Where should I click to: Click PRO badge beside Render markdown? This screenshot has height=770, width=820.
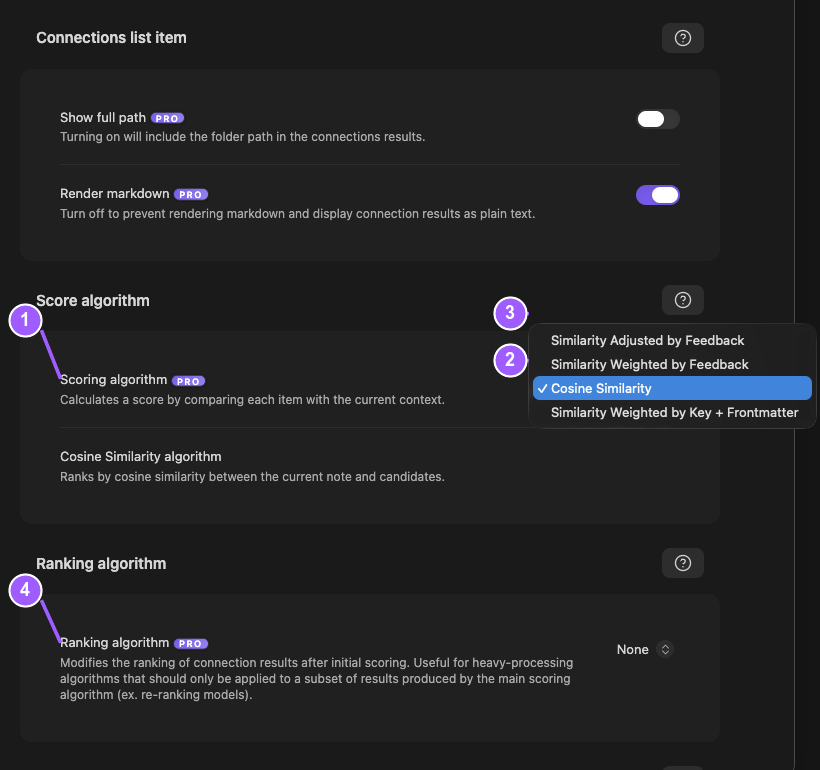coord(191,195)
